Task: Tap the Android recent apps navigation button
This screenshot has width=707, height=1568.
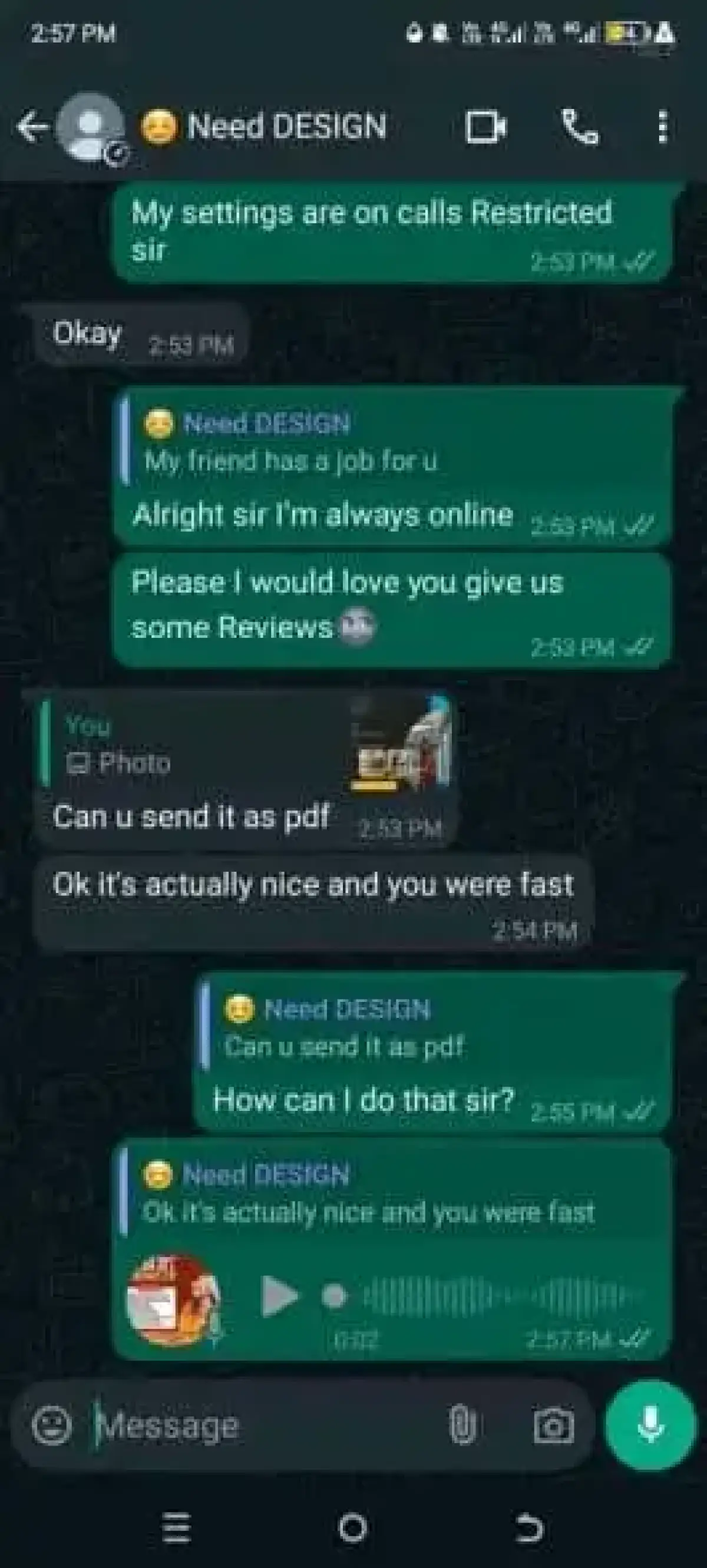Action: 177,1528
